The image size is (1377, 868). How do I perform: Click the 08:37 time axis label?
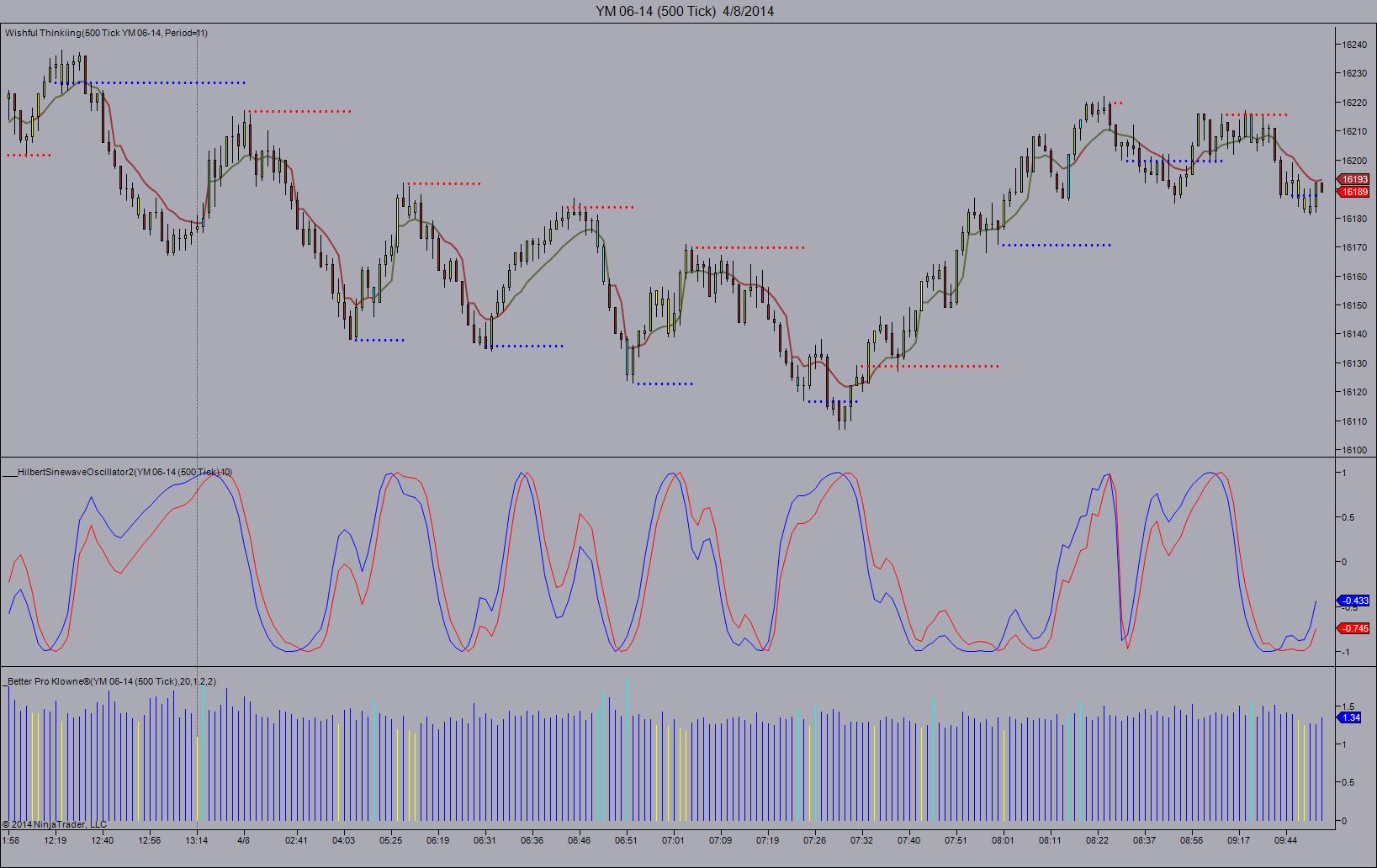1144,839
